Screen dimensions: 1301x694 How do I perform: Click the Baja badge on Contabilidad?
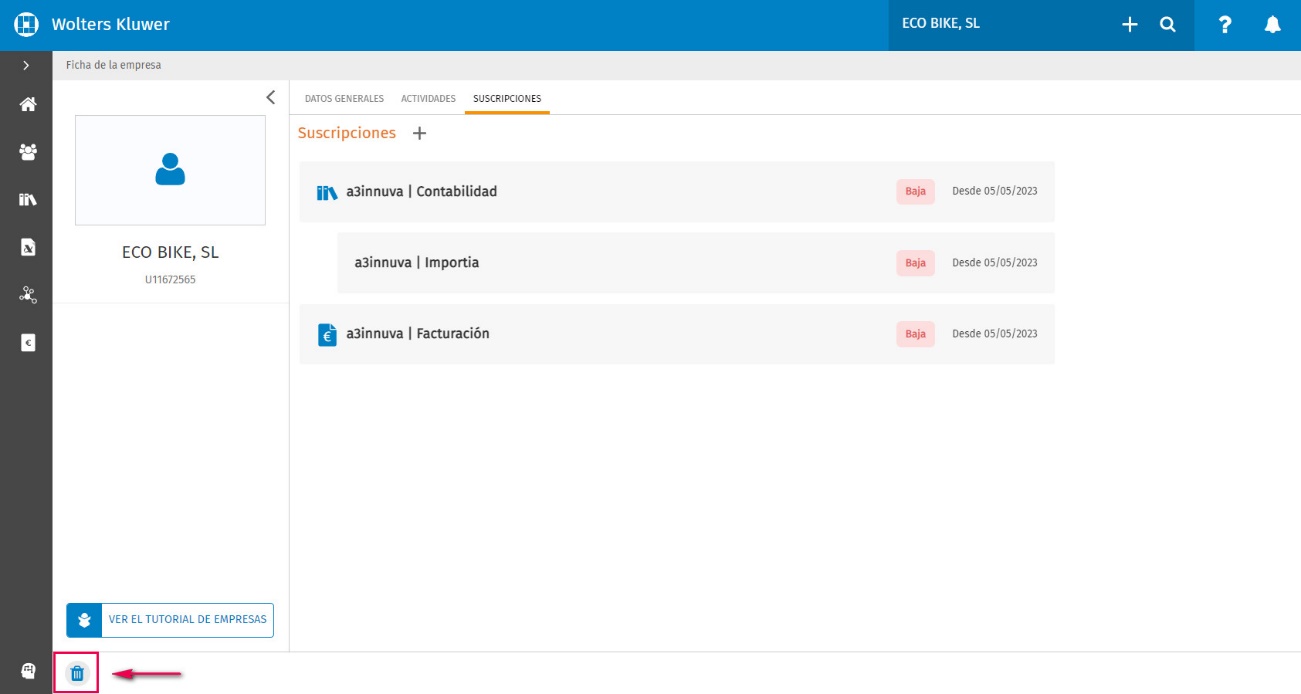[915, 191]
